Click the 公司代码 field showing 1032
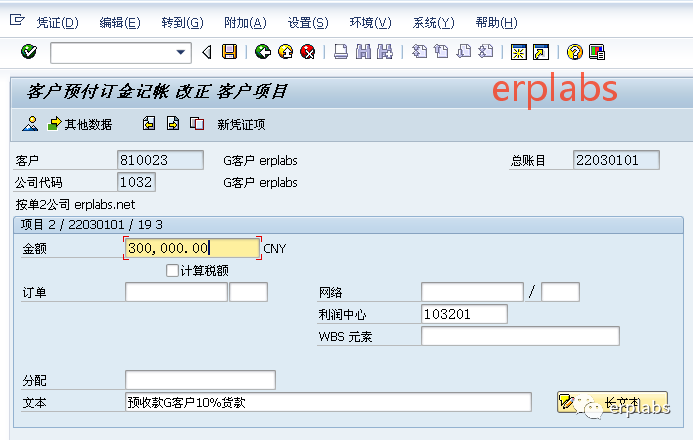 137,182
